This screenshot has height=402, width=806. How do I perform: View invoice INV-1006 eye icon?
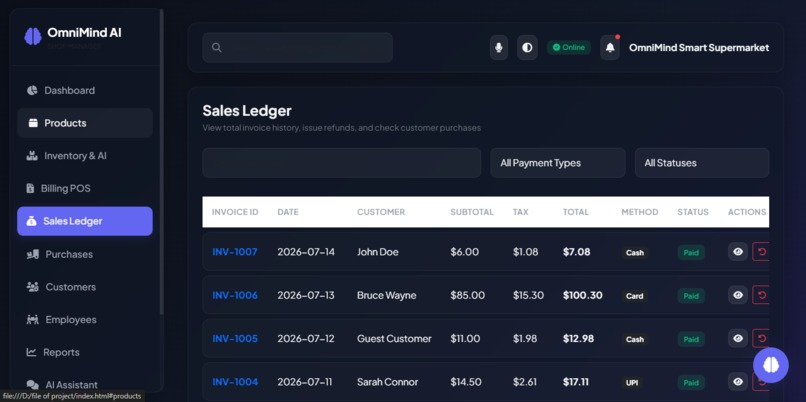738,295
